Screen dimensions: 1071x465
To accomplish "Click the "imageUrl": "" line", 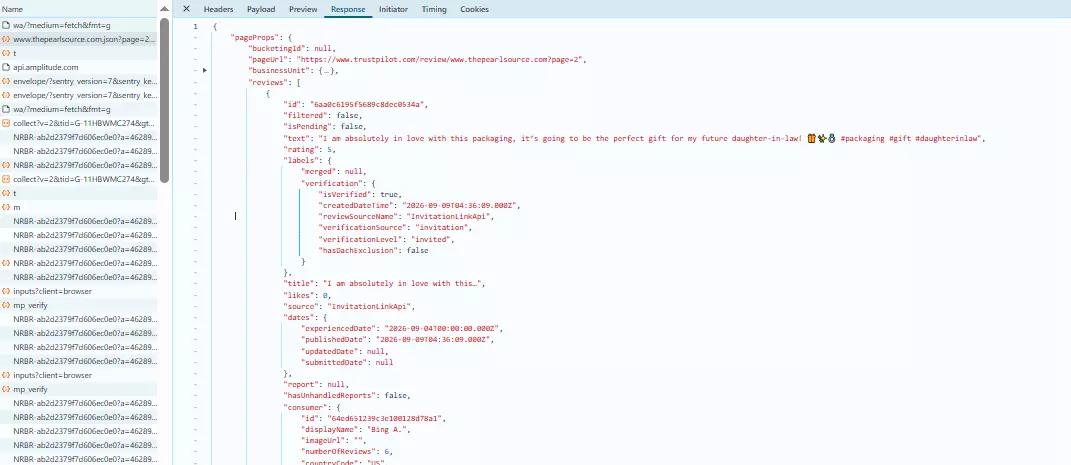I will (x=334, y=440).
